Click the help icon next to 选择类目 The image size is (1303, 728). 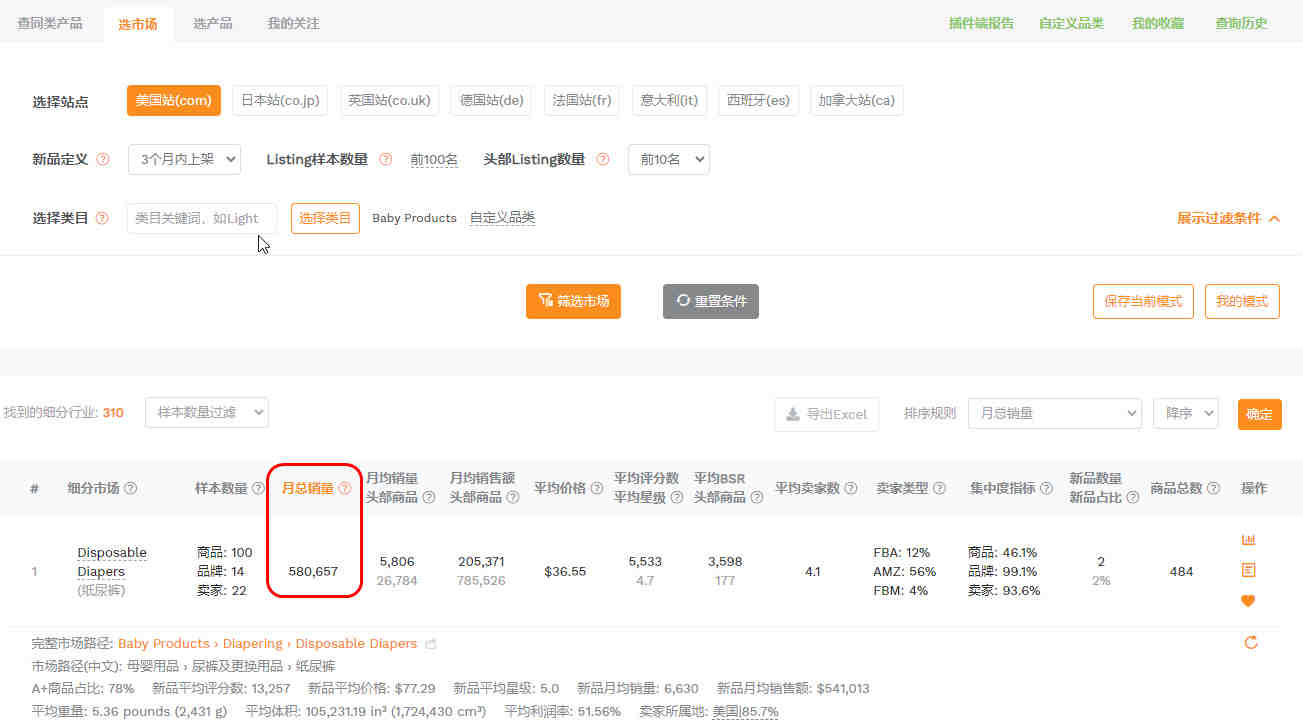pyautogui.click(x=102, y=218)
